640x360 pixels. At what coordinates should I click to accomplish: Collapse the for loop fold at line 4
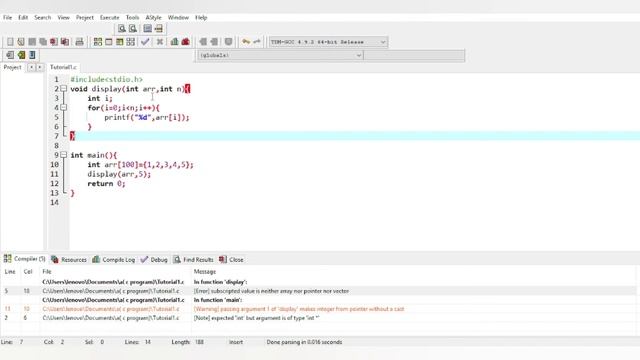pyautogui.click(x=63, y=107)
